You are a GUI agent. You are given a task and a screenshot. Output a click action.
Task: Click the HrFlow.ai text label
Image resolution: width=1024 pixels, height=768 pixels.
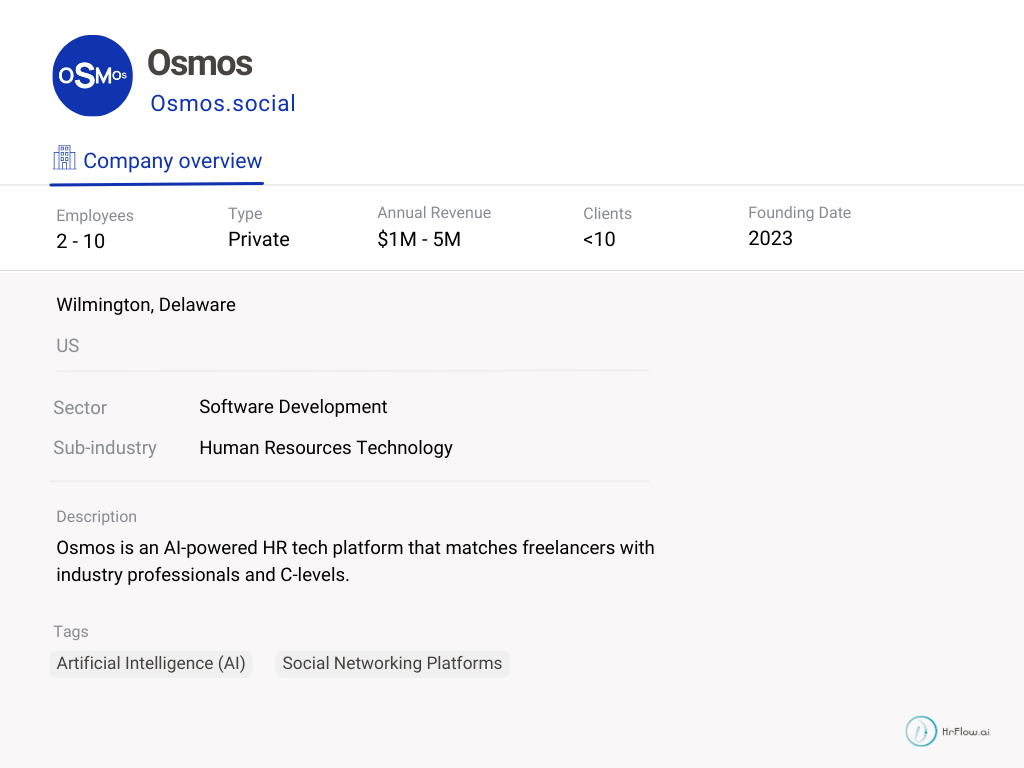[x=966, y=731]
